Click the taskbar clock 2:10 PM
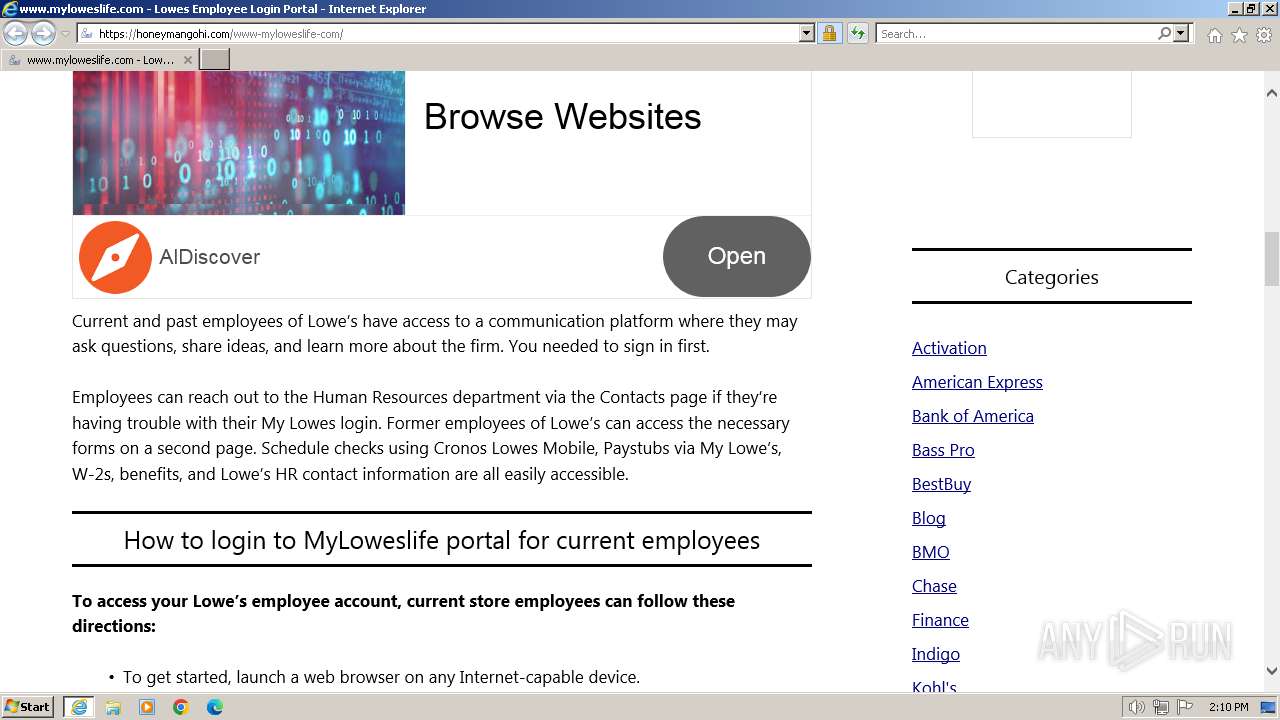This screenshot has height=720, width=1280. click(x=1229, y=707)
